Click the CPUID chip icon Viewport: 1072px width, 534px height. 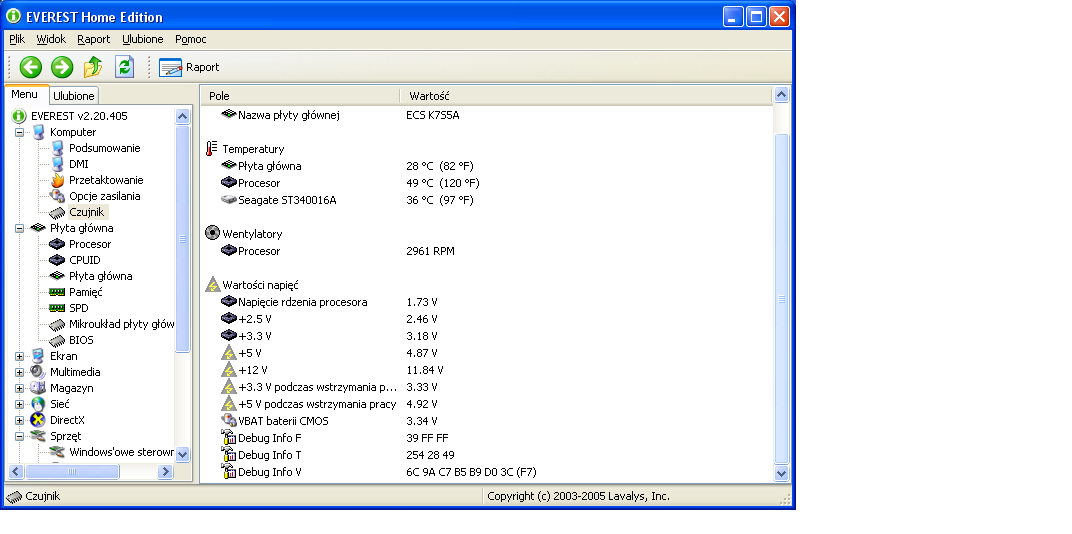57,260
